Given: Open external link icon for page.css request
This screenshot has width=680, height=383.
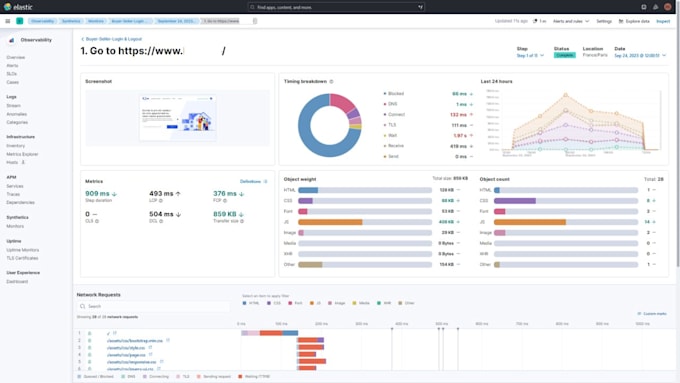Looking at the screenshot, I should pyautogui.click(x=150, y=355).
